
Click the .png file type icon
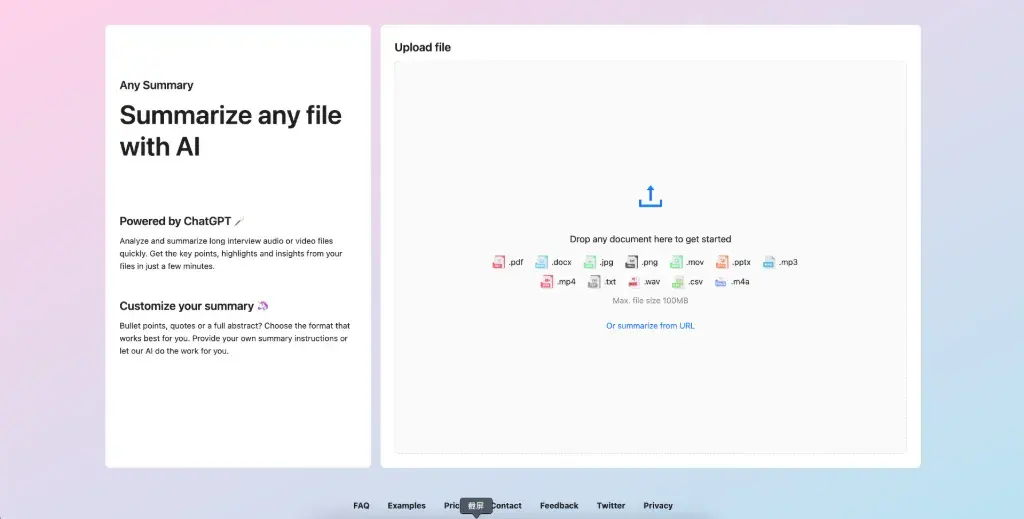[x=631, y=262]
